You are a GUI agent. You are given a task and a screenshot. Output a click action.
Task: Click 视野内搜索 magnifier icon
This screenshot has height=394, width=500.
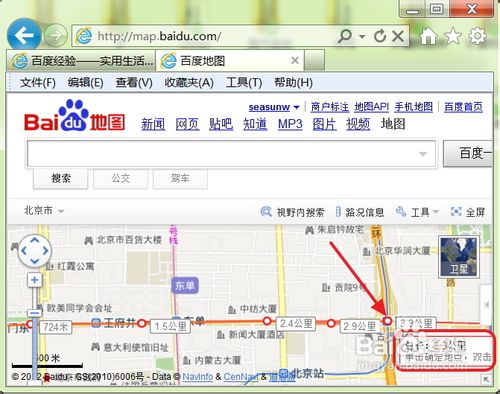(x=266, y=211)
